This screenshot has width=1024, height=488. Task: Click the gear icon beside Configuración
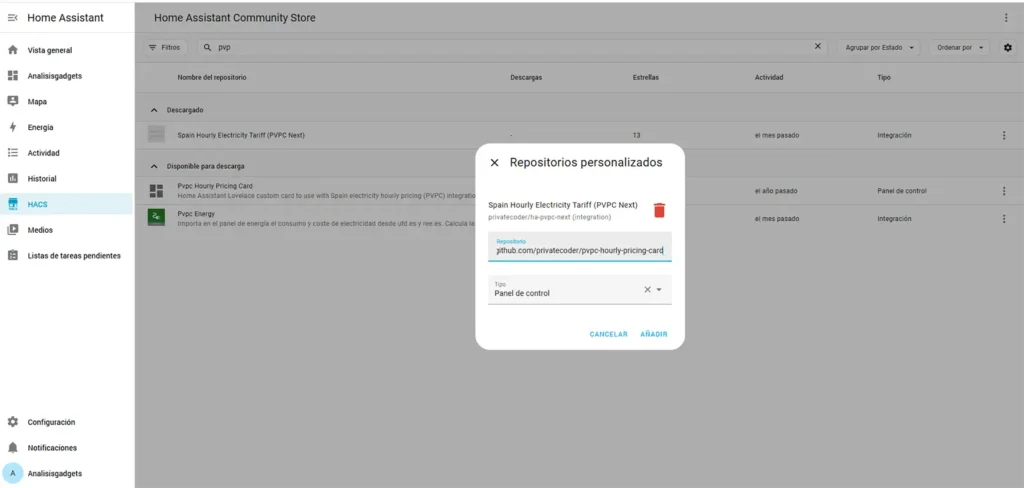(12, 422)
